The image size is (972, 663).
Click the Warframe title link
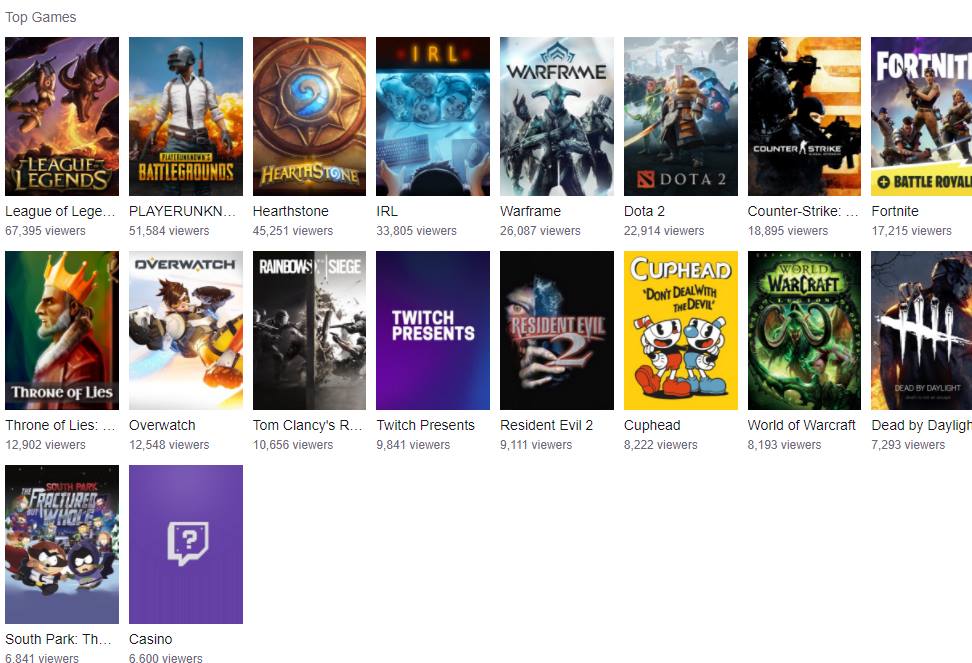531,211
